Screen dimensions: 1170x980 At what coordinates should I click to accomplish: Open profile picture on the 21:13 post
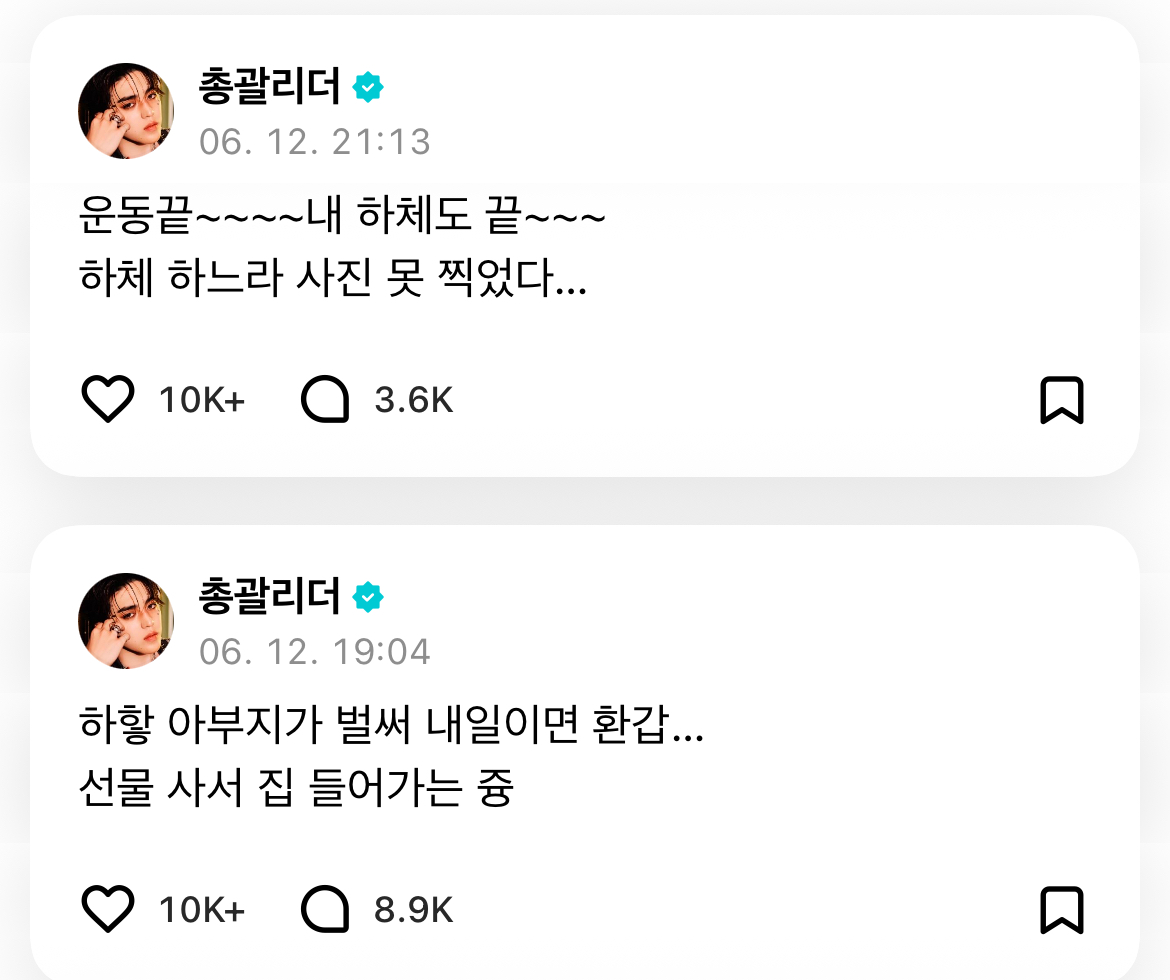click(x=126, y=111)
